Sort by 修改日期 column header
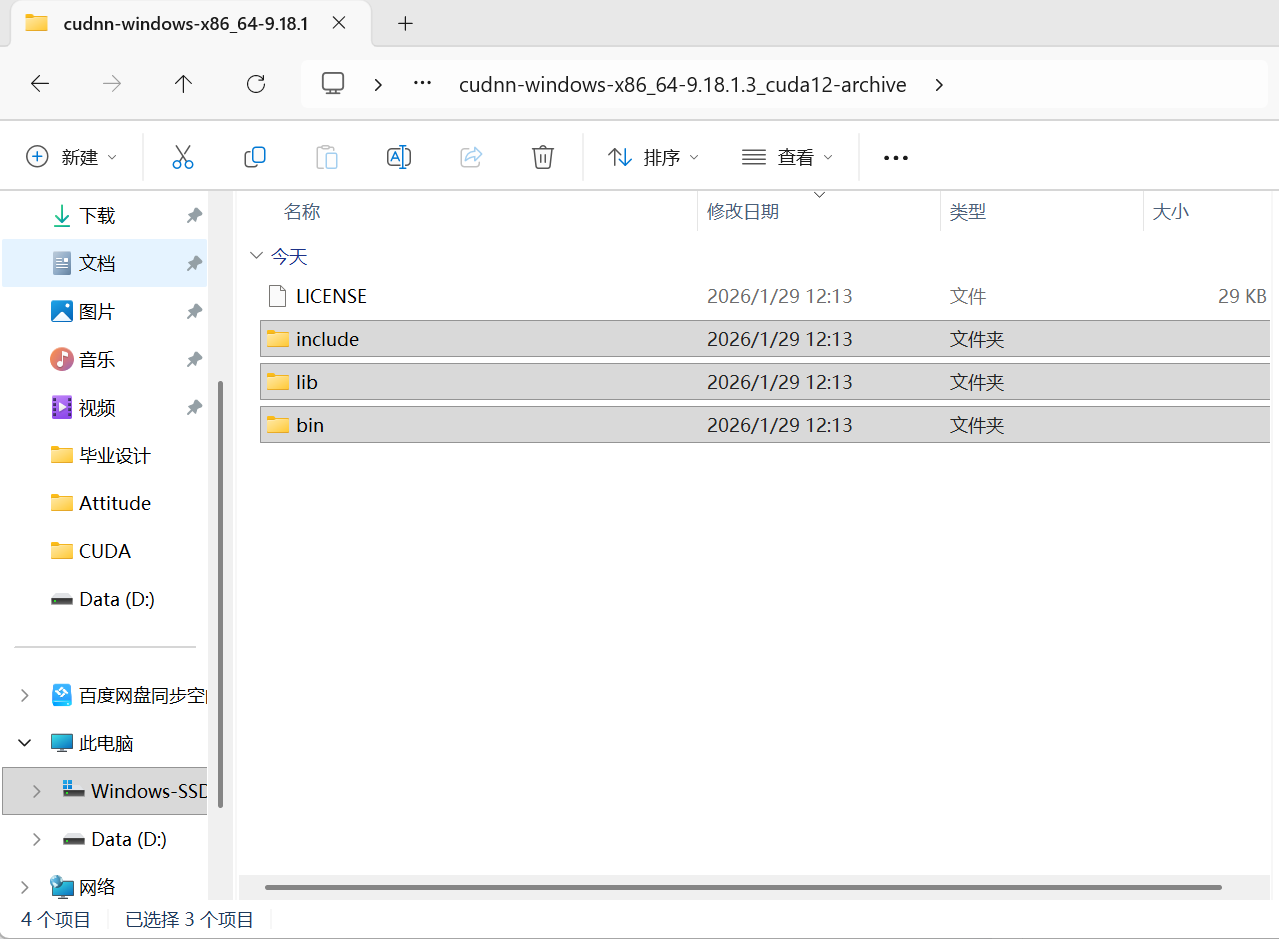The height and width of the screenshot is (939, 1279). (743, 211)
